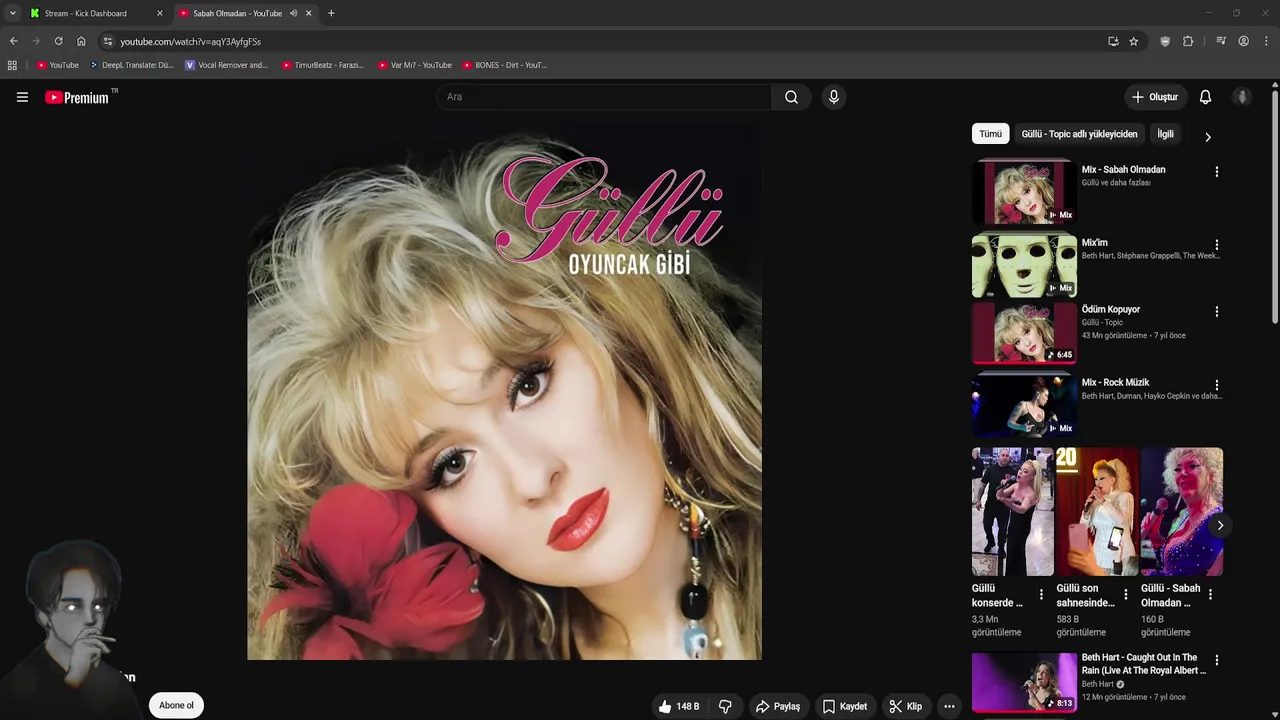The image size is (1280, 720).
Task: Open the extensions puzzle icon
Action: click(1188, 41)
